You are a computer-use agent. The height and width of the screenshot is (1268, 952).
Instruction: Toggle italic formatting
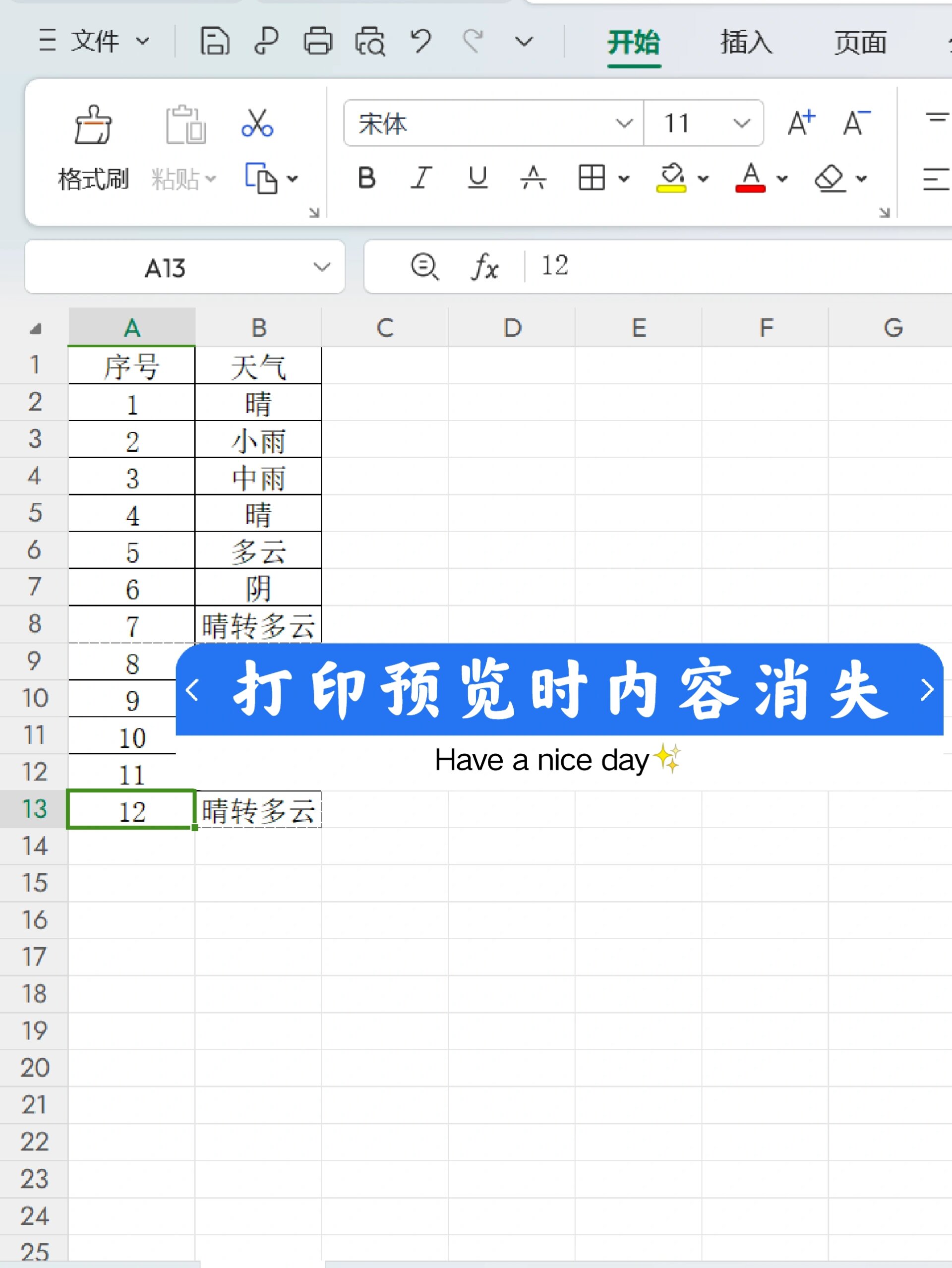click(421, 178)
